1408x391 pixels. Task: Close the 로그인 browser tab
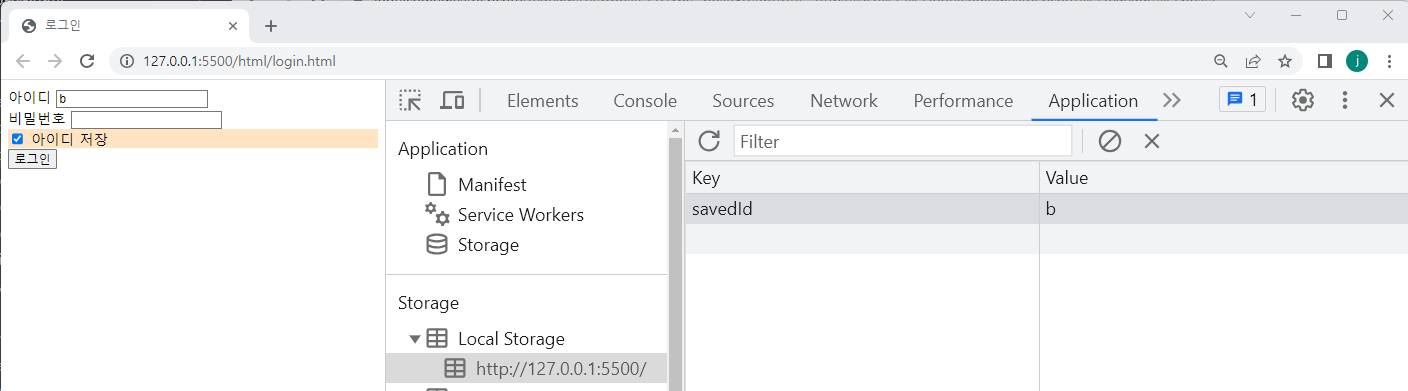[233, 26]
